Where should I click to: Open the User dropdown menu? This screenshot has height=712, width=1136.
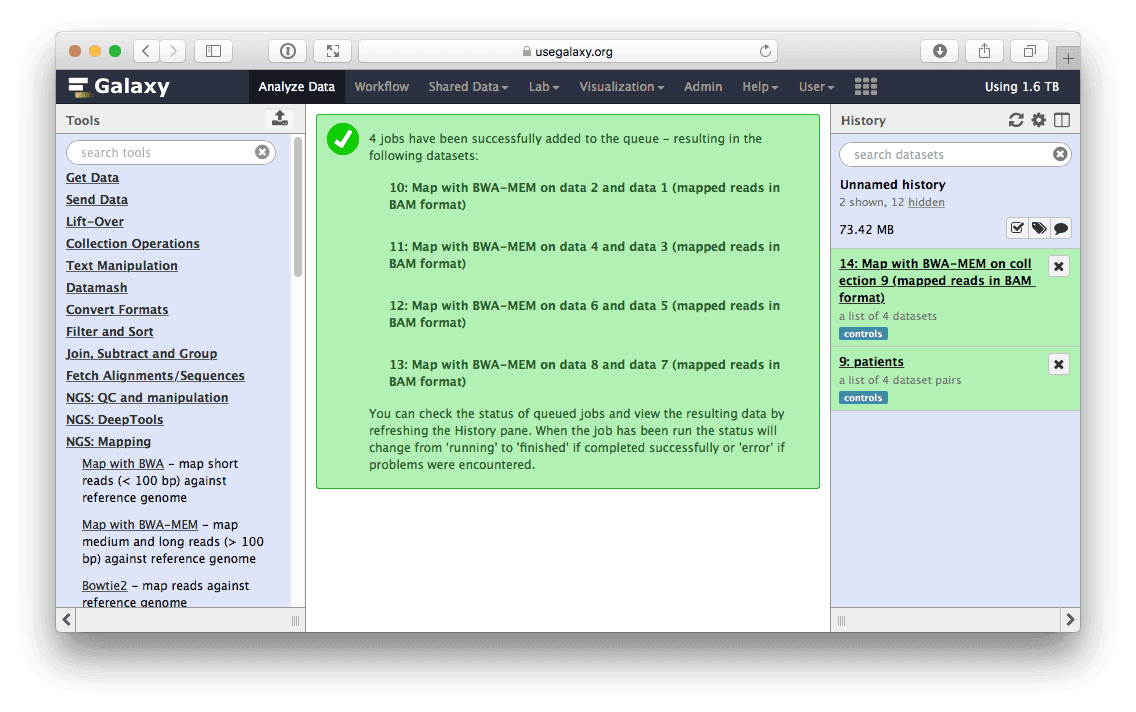click(x=816, y=87)
